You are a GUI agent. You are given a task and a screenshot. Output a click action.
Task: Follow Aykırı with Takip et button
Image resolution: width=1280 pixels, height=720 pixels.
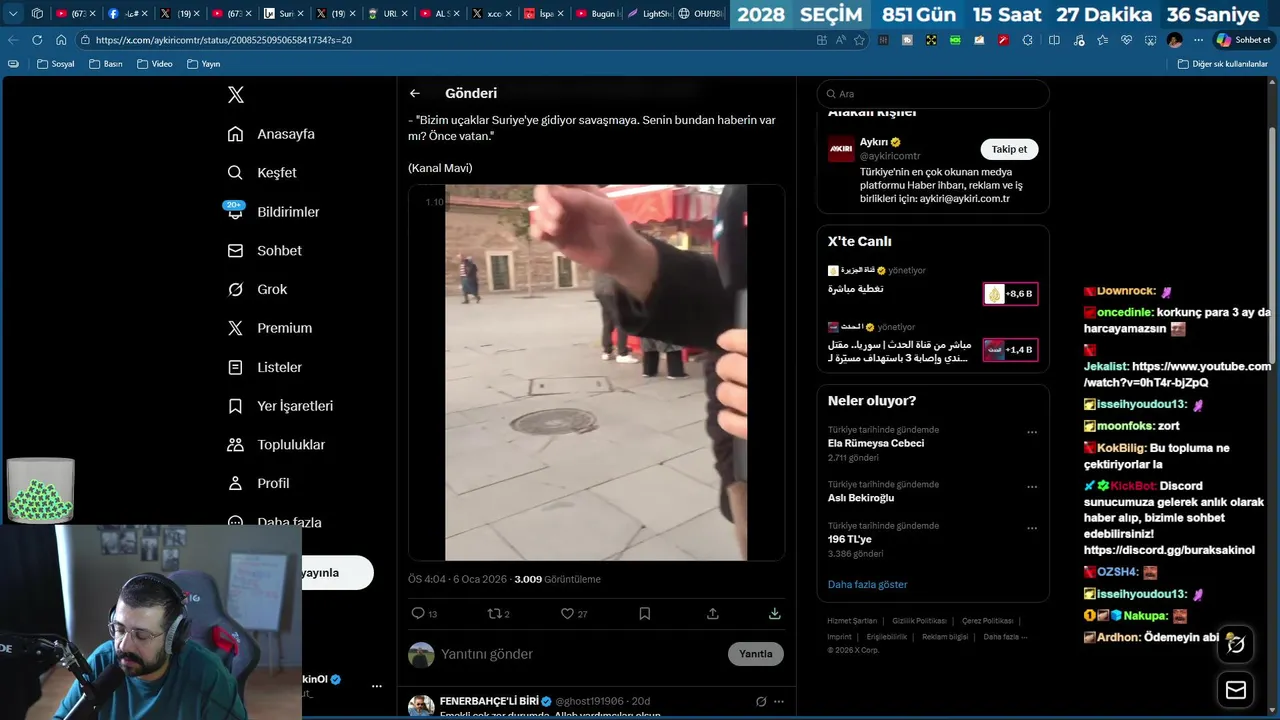(x=1009, y=149)
